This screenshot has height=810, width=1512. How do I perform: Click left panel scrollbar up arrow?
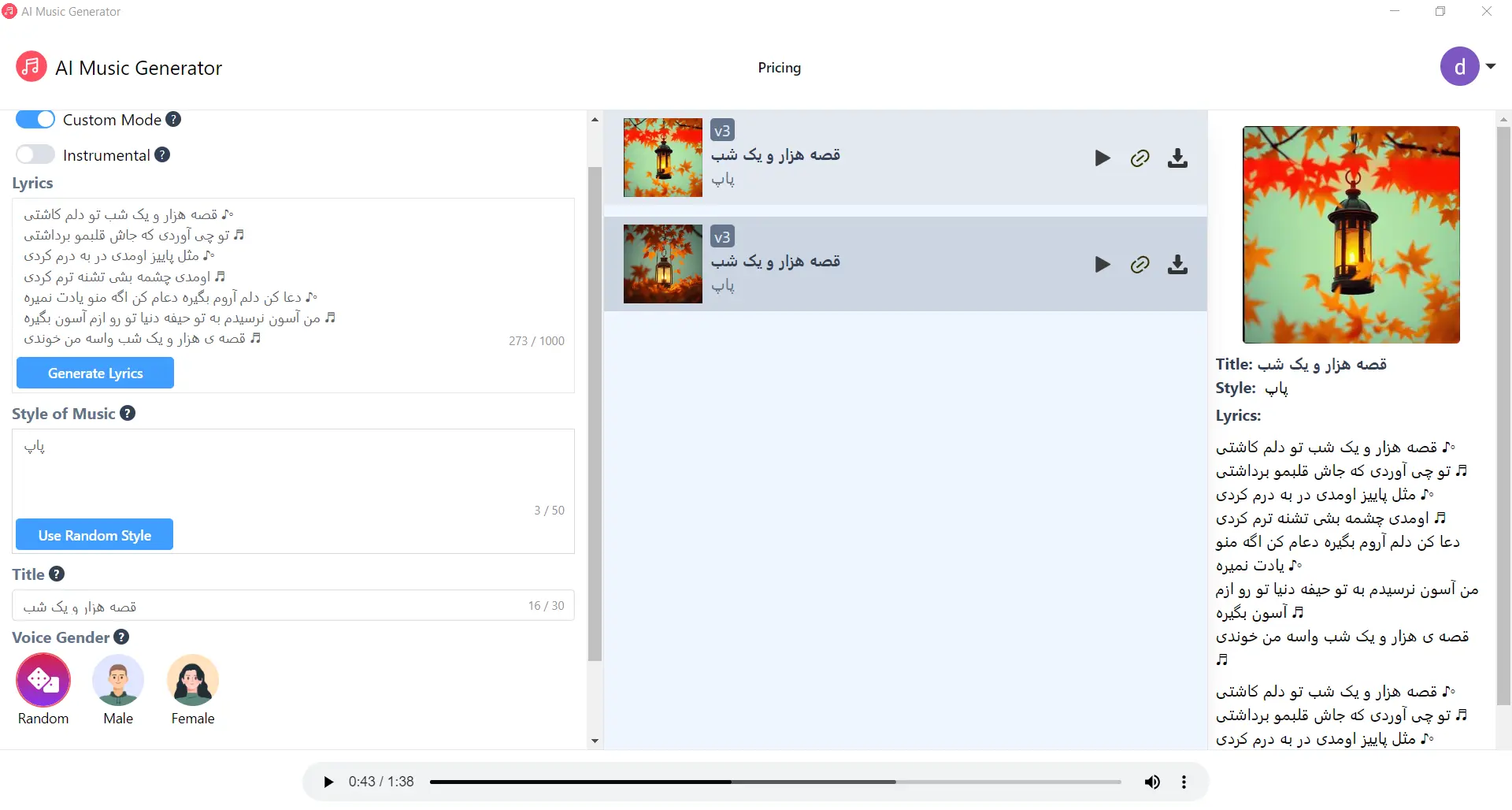(x=595, y=120)
